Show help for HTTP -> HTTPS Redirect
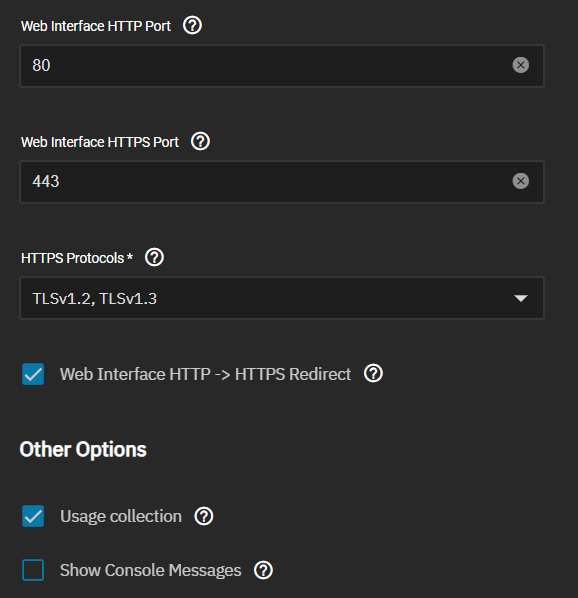 [x=373, y=373]
